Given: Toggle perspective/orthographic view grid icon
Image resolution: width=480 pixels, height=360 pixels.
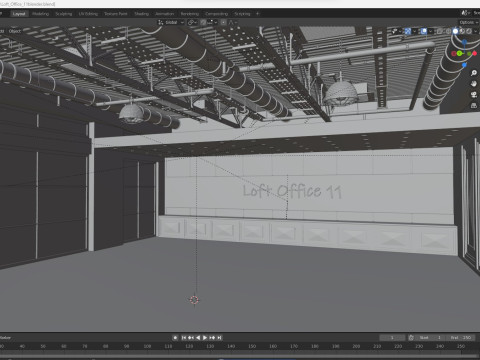Looking at the screenshot, I should coord(473,106).
